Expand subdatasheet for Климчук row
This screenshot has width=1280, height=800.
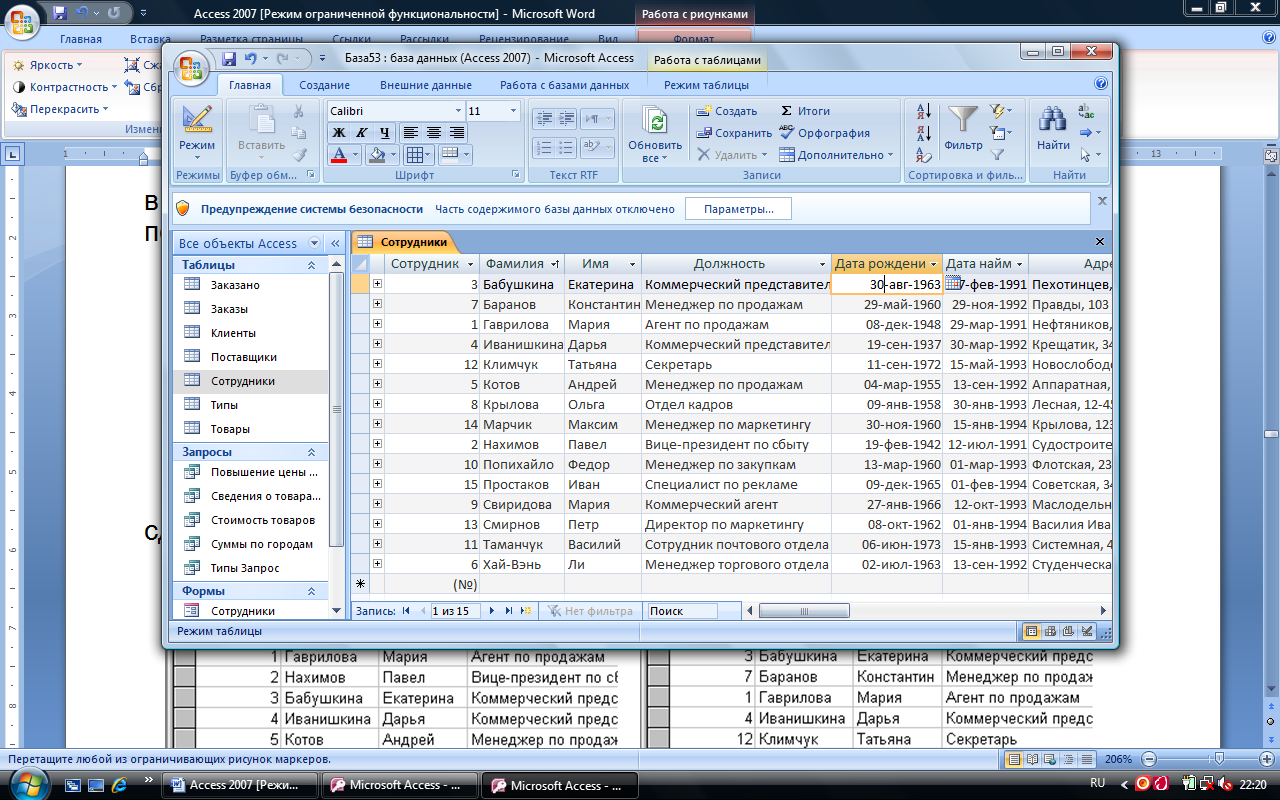coord(377,364)
